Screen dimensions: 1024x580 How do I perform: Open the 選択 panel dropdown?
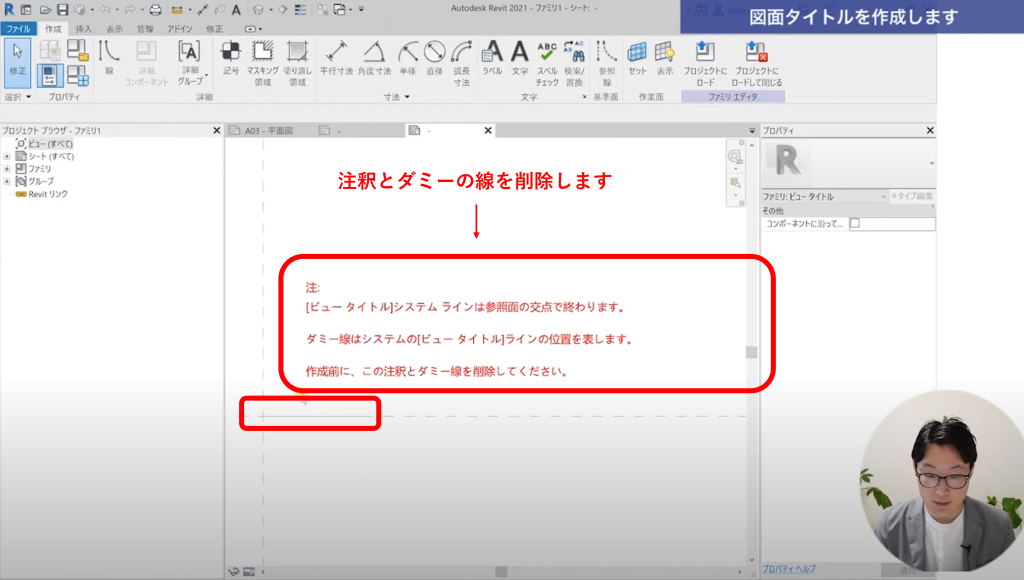pyautogui.click(x=18, y=97)
